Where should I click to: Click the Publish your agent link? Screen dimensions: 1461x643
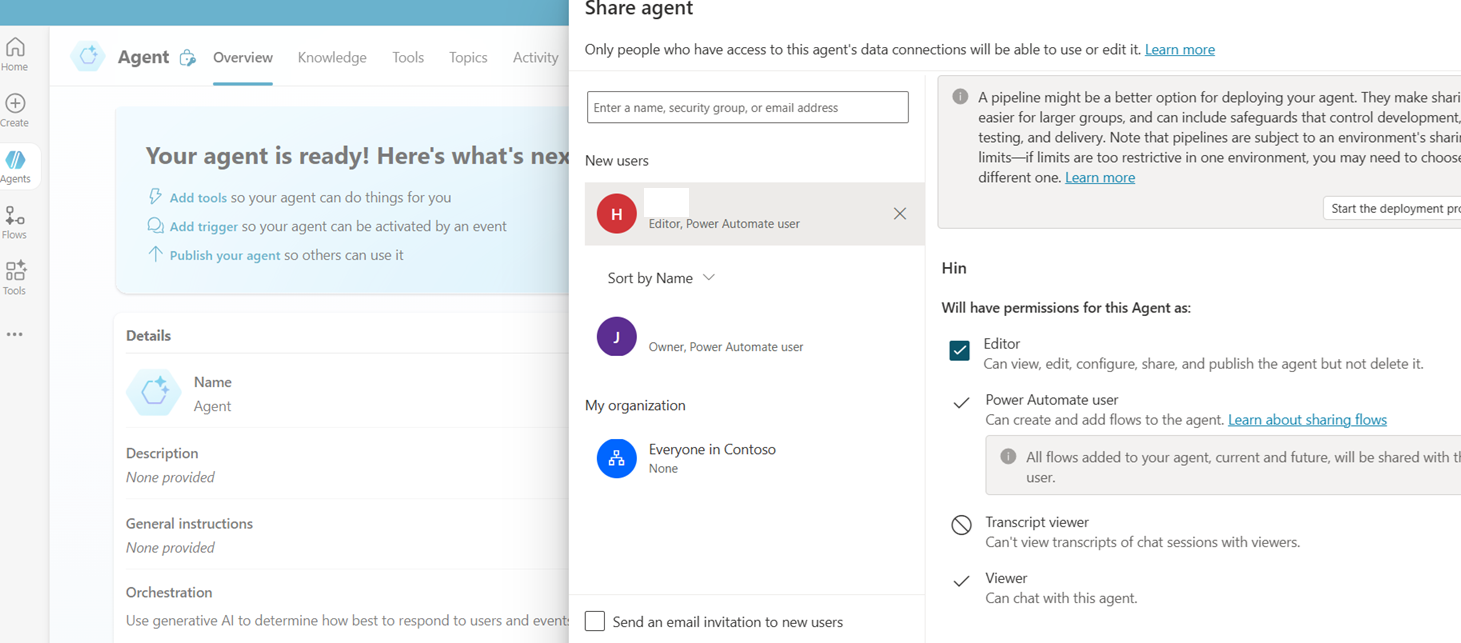(x=225, y=255)
